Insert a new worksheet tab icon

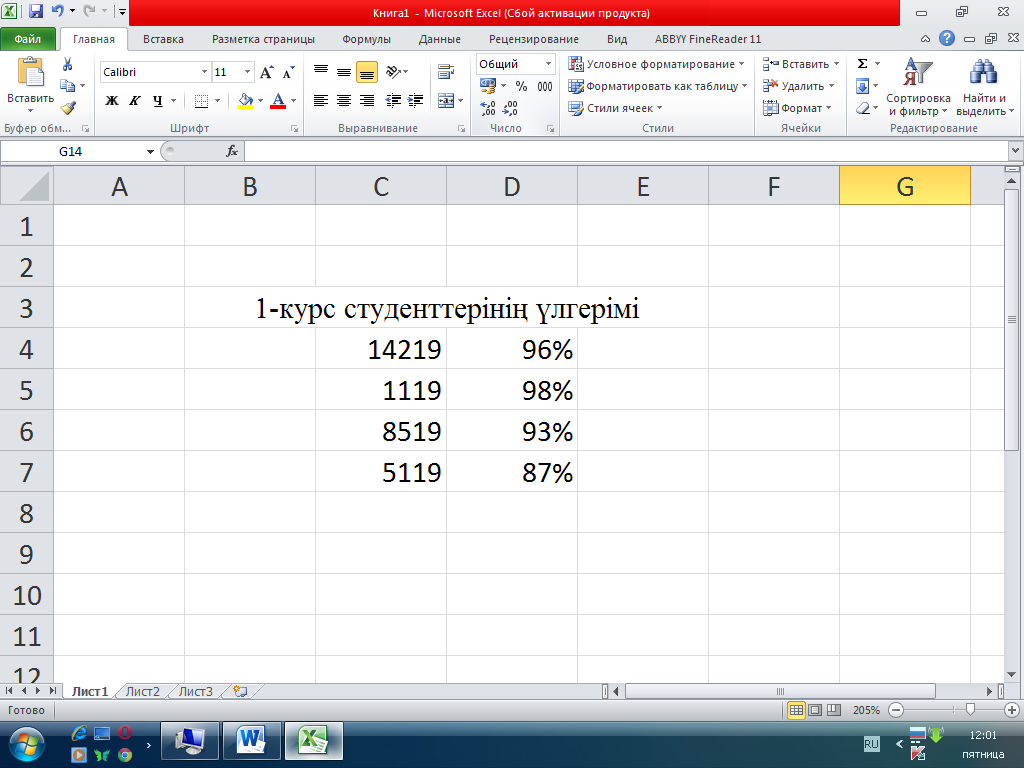pos(240,691)
